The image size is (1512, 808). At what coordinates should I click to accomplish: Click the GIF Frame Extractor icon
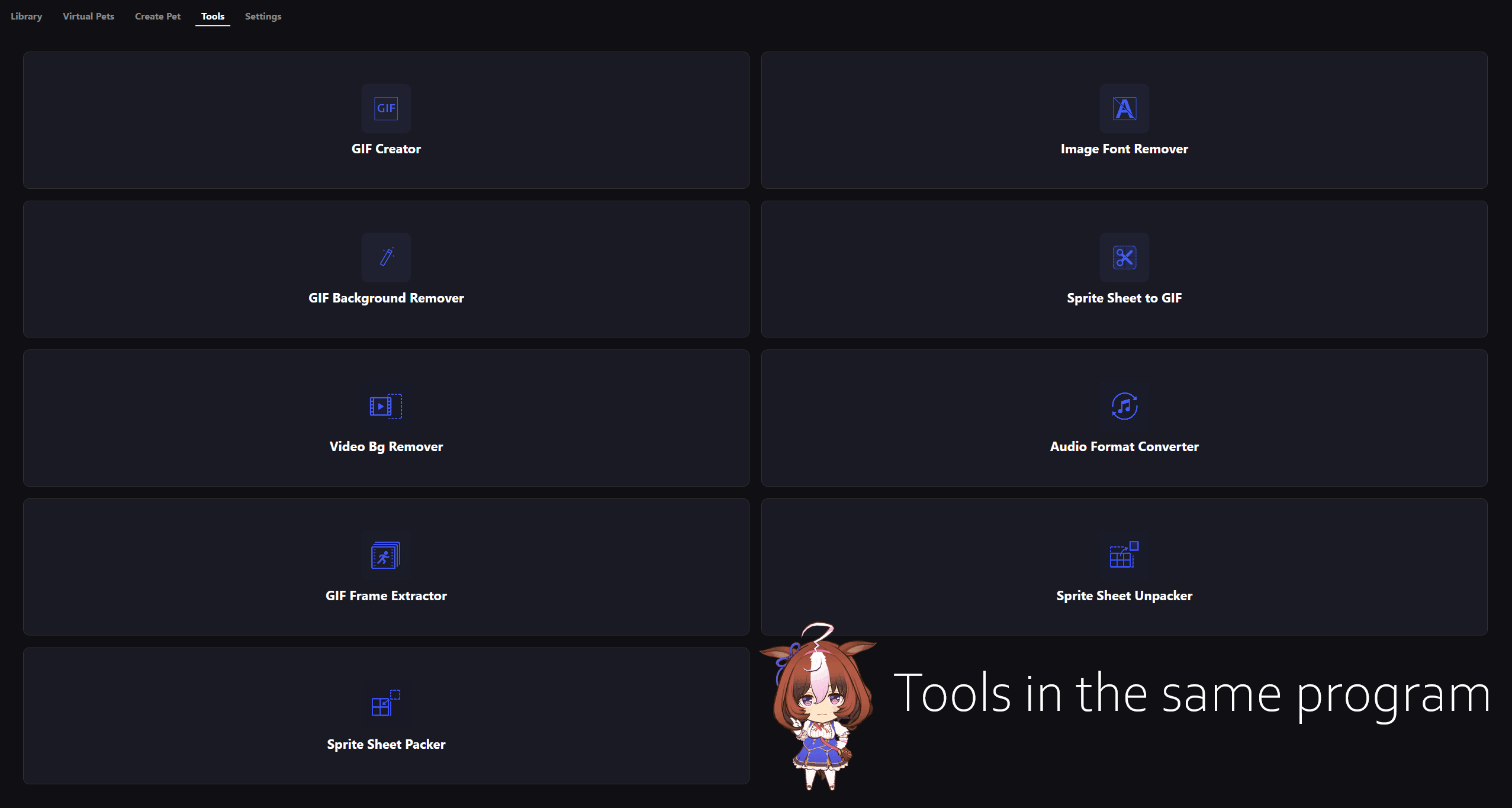pos(386,555)
